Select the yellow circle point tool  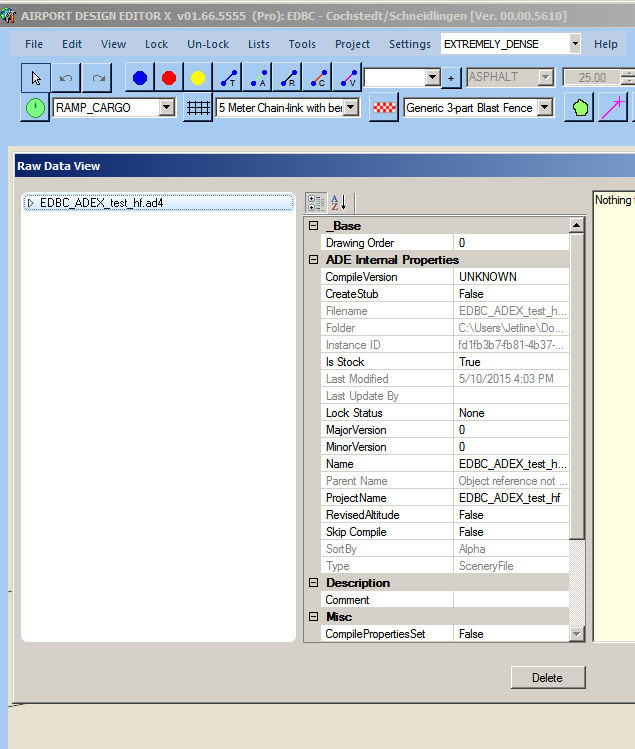coord(198,78)
